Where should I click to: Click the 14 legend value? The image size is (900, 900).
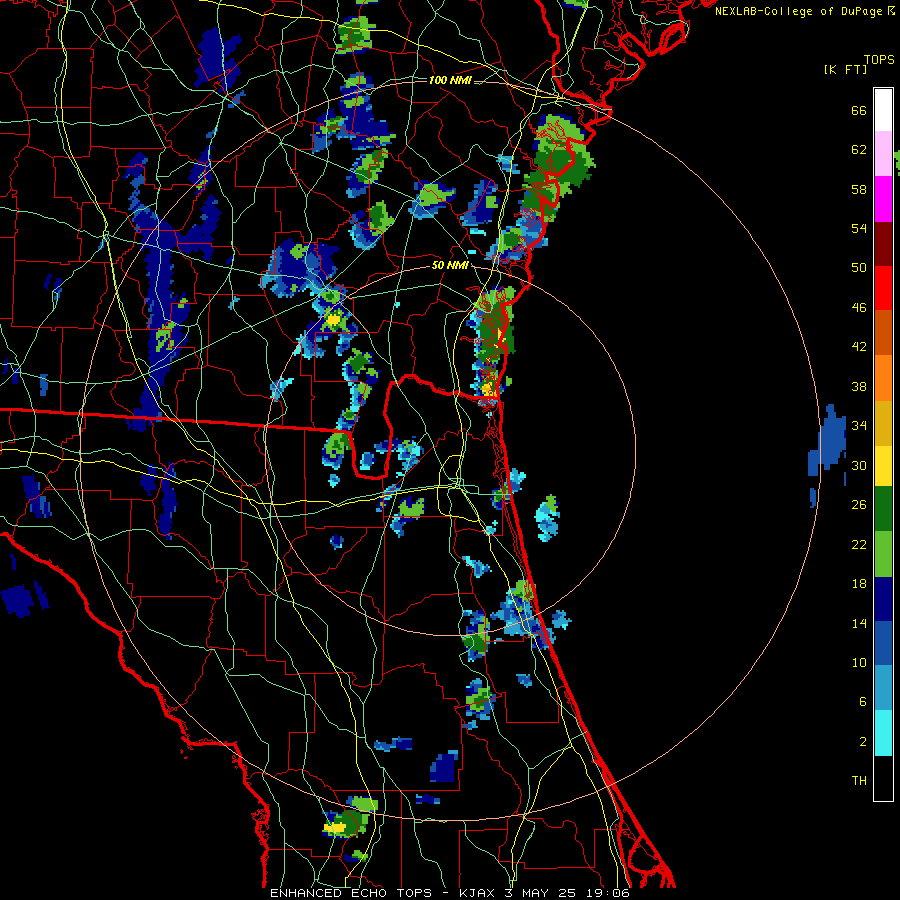click(x=859, y=623)
